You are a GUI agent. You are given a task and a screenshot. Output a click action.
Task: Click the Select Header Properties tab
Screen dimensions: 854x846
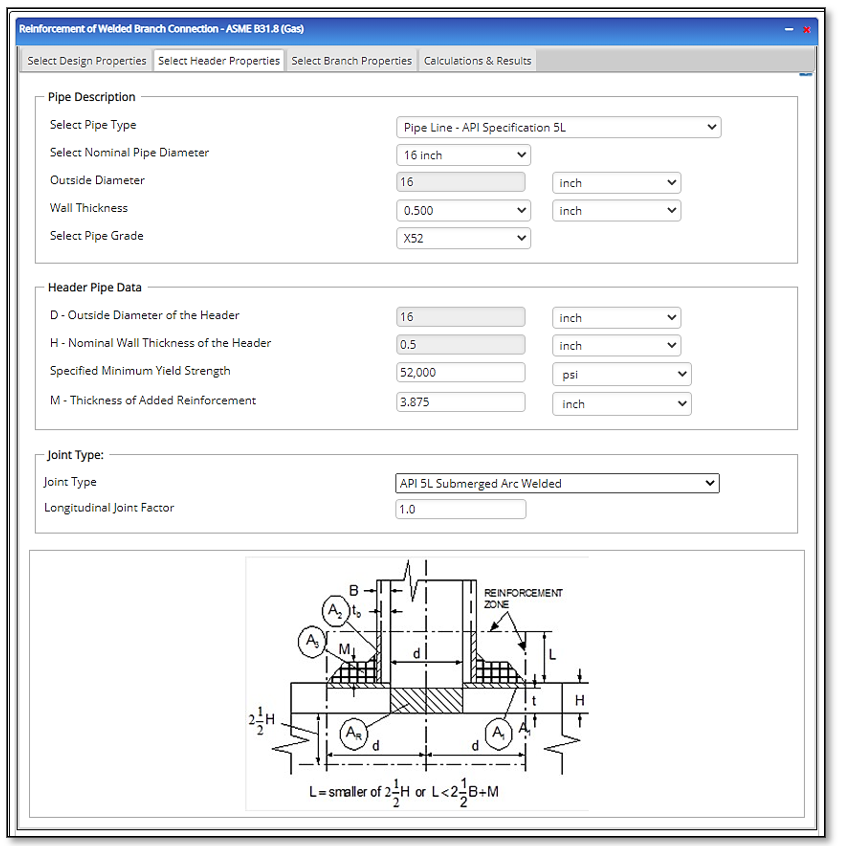click(219, 61)
